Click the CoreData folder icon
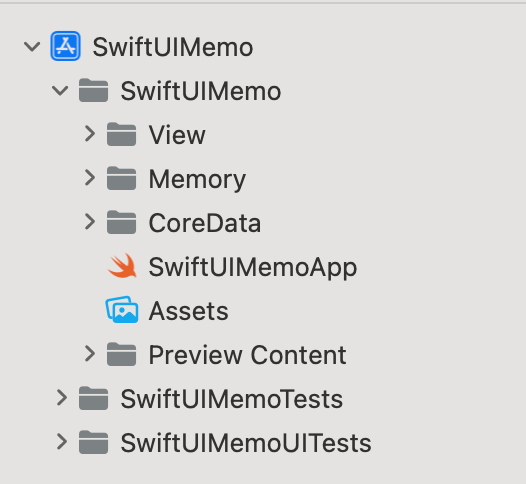This screenshot has width=526, height=484. click(x=121, y=222)
